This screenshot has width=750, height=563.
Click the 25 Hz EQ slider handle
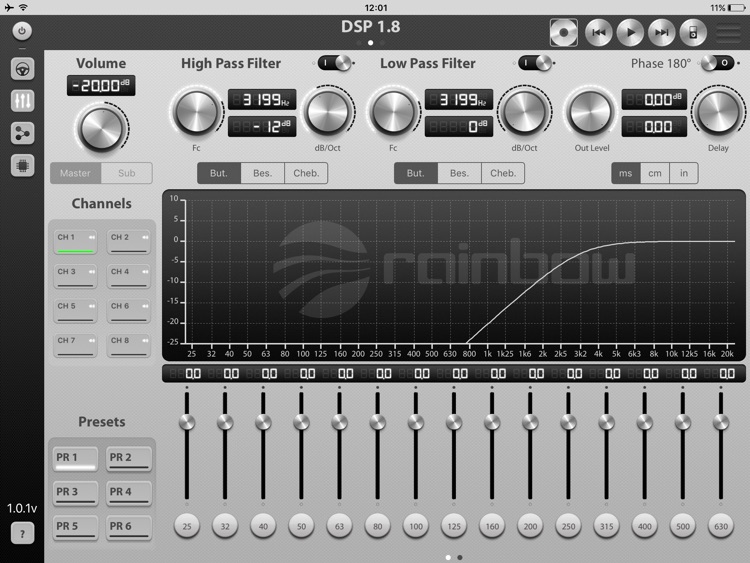click(187, 422)
